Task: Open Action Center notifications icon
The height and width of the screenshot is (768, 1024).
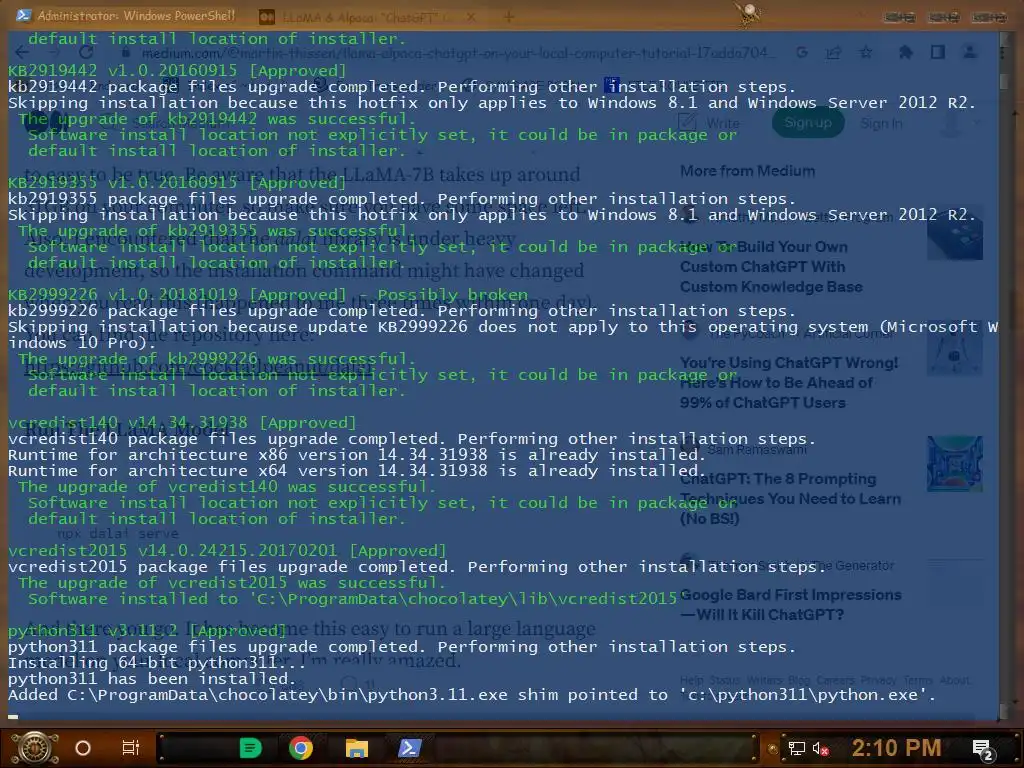Action: tap(982, 750)
